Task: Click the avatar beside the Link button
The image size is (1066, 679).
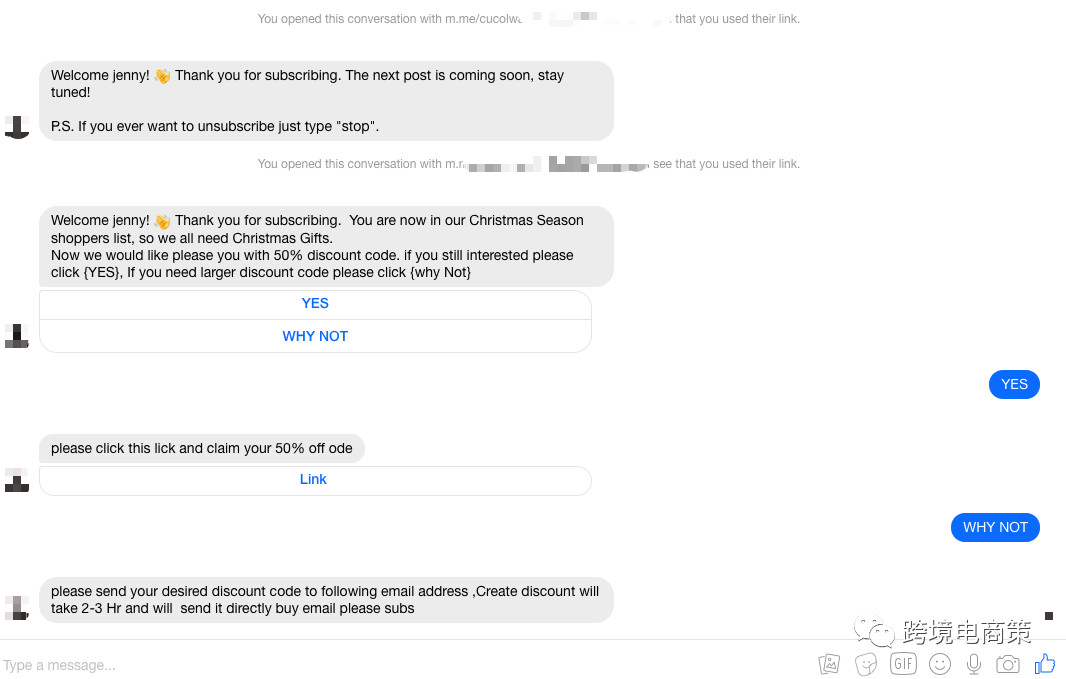Action: 17,480
